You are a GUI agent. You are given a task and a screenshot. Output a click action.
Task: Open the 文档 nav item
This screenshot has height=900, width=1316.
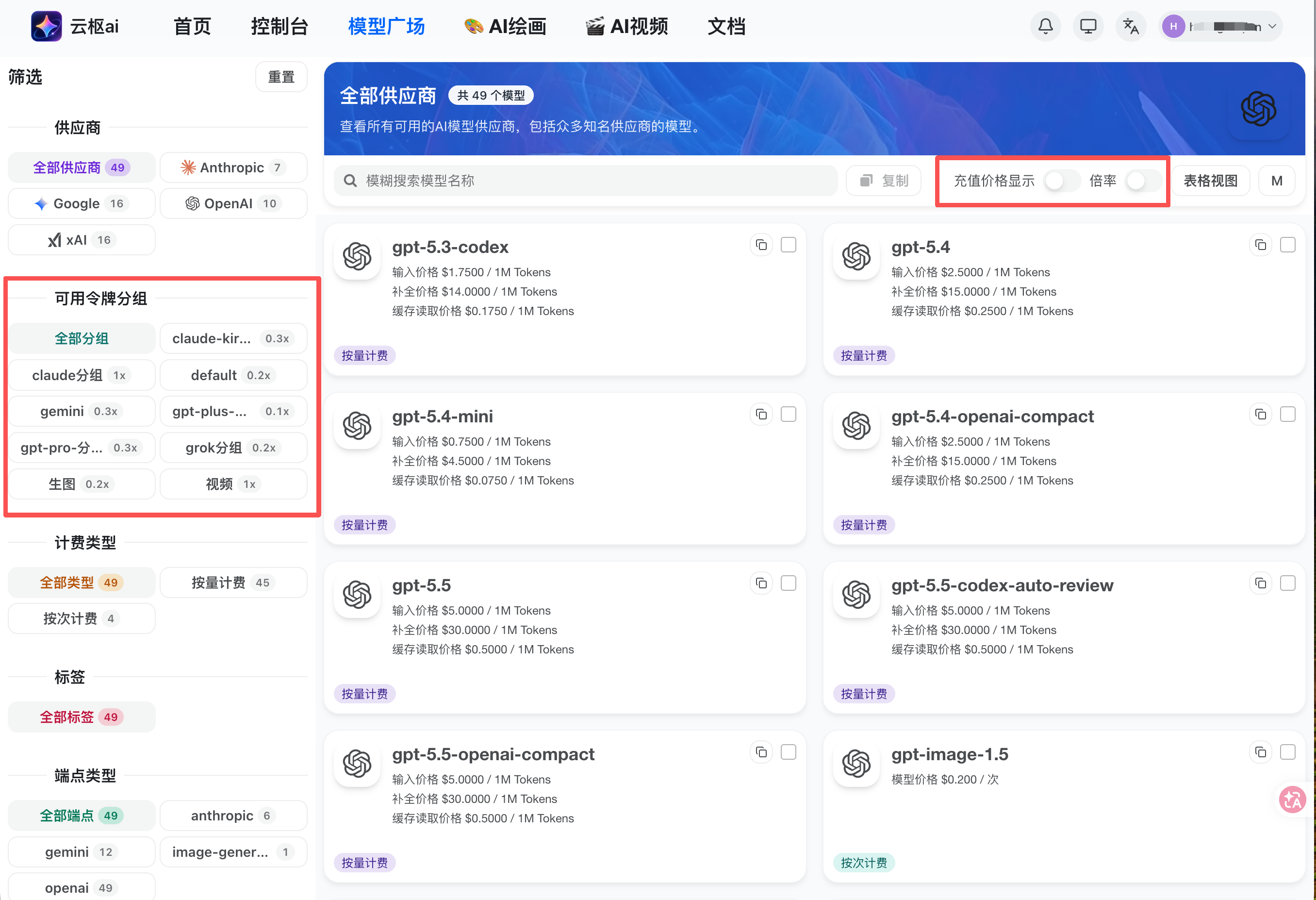pyautogui.click(x=726, y=26)
